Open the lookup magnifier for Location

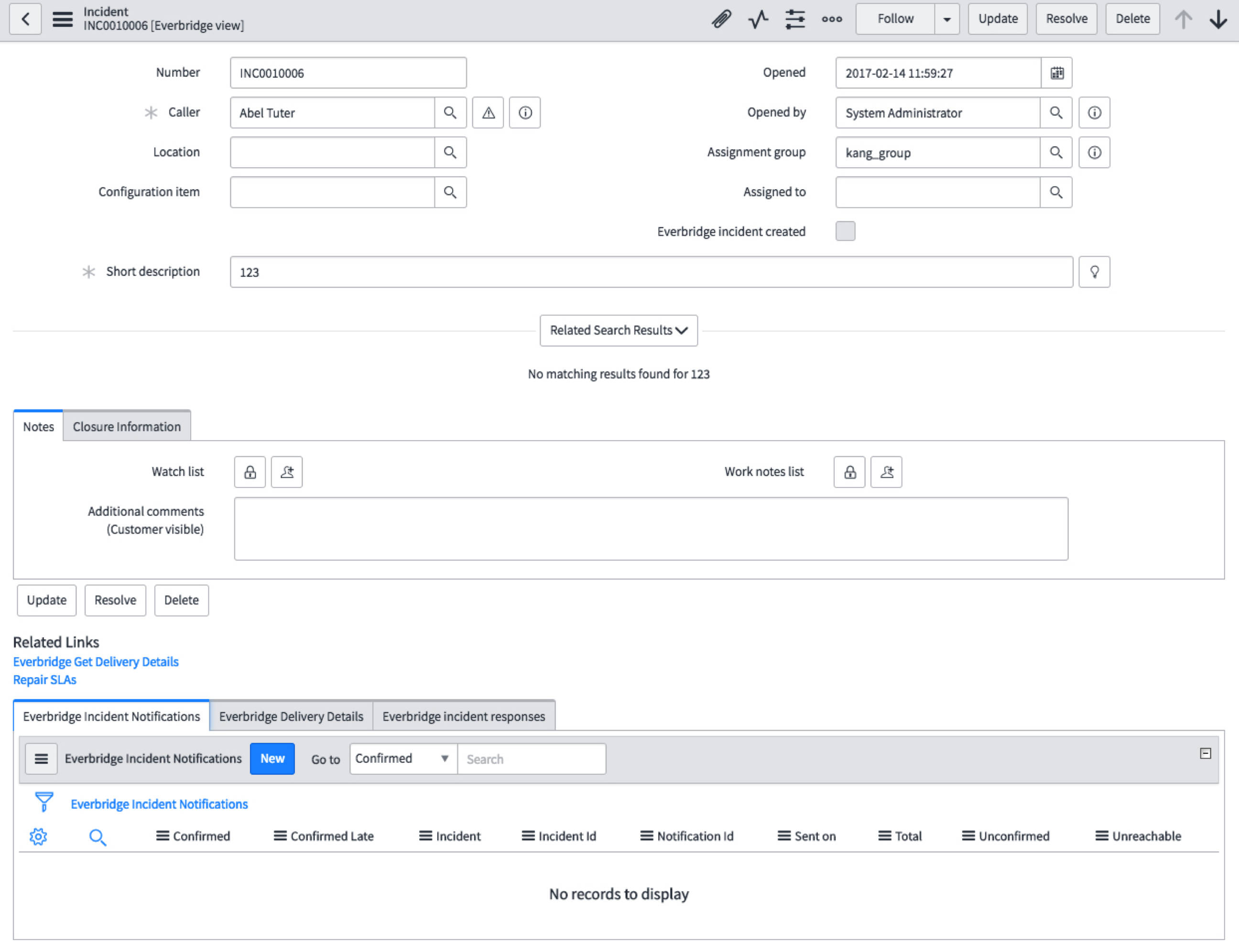450,152
